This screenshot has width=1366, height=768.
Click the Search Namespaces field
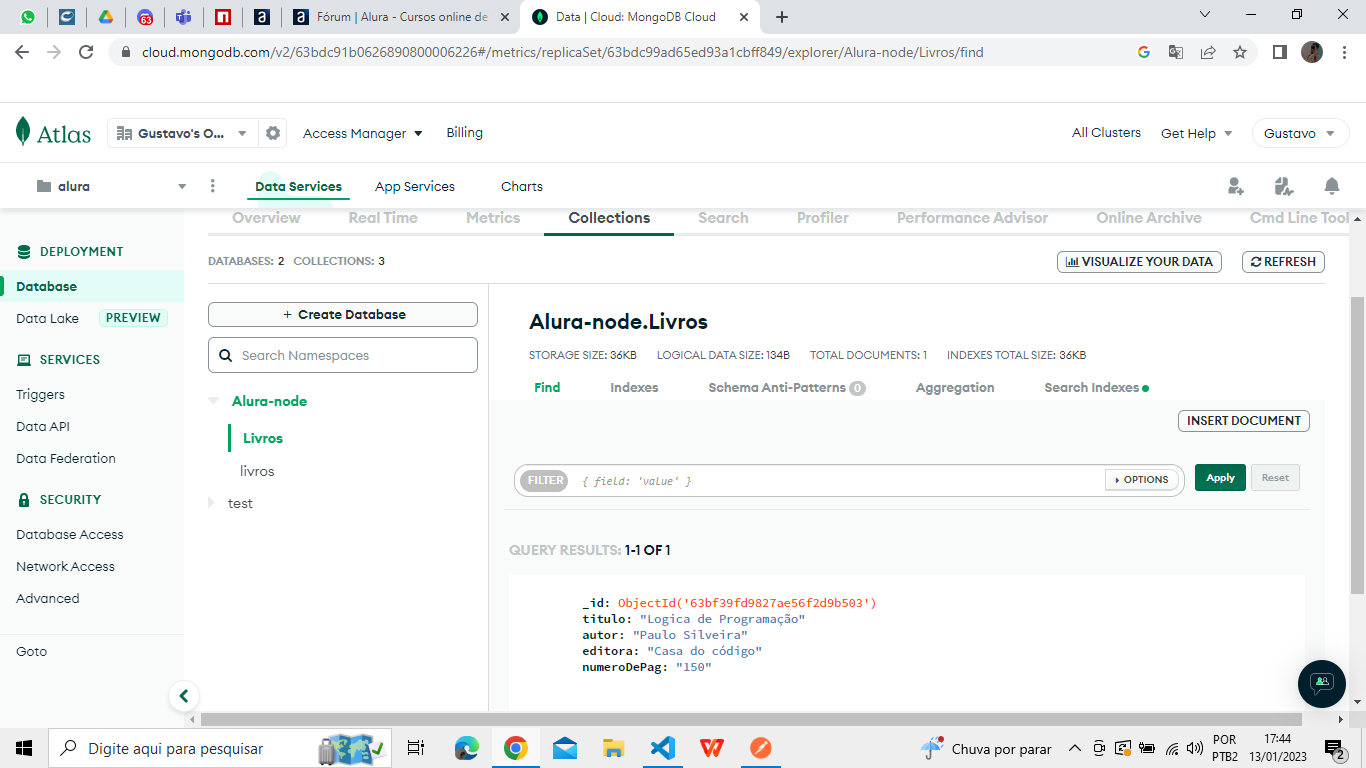(x=343, y=355)
